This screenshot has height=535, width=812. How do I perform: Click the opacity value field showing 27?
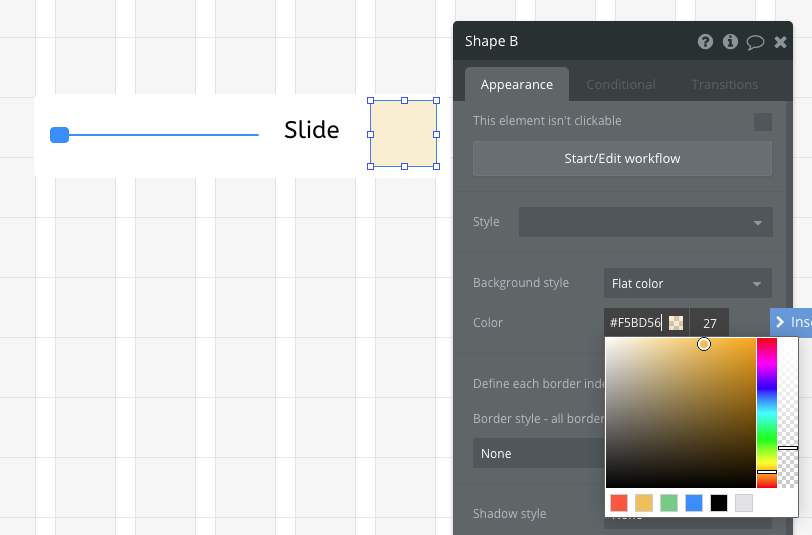pyautogui.click(x=709, y=323)
